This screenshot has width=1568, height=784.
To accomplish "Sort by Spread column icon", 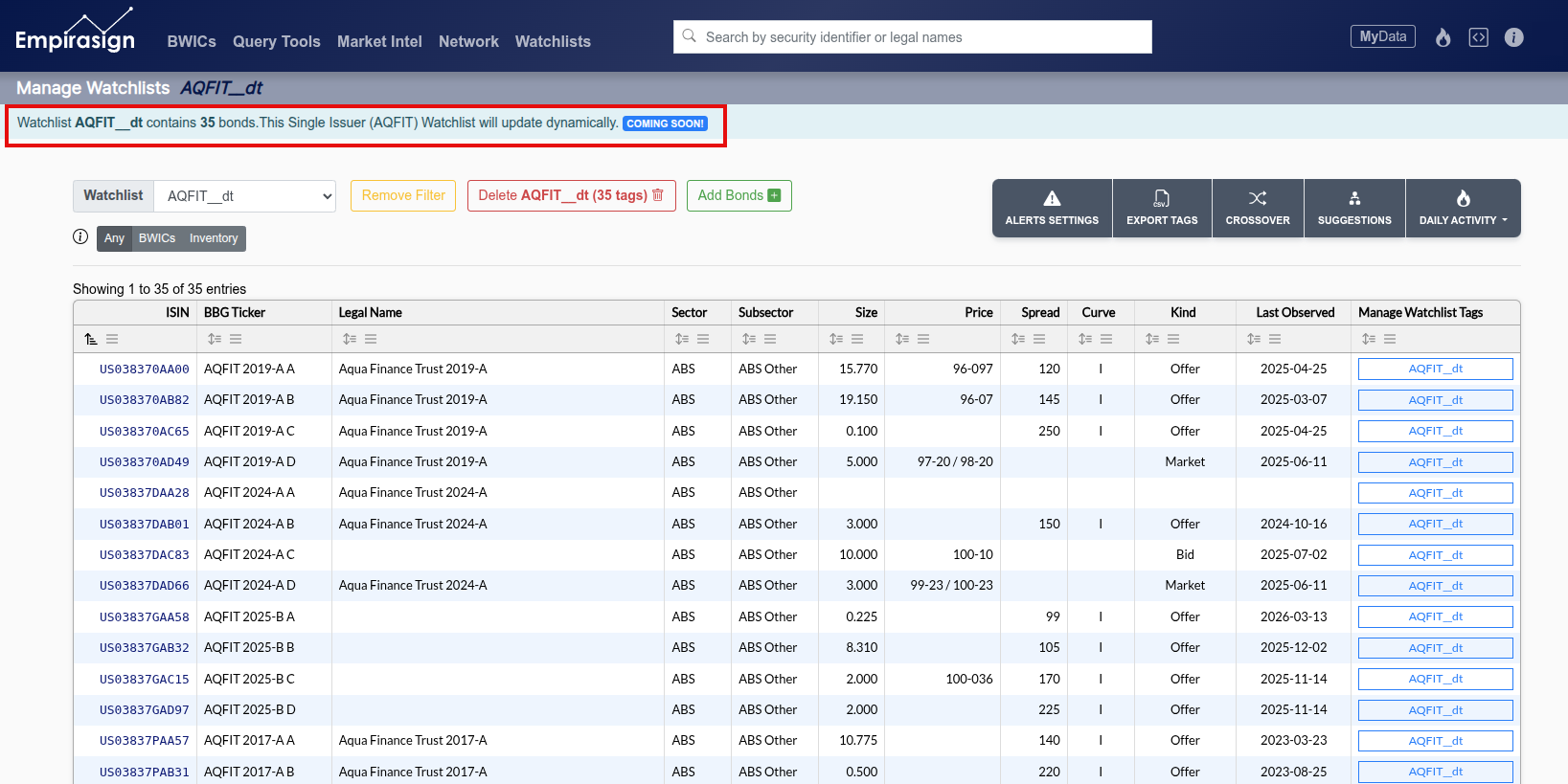I will 1018,339.
